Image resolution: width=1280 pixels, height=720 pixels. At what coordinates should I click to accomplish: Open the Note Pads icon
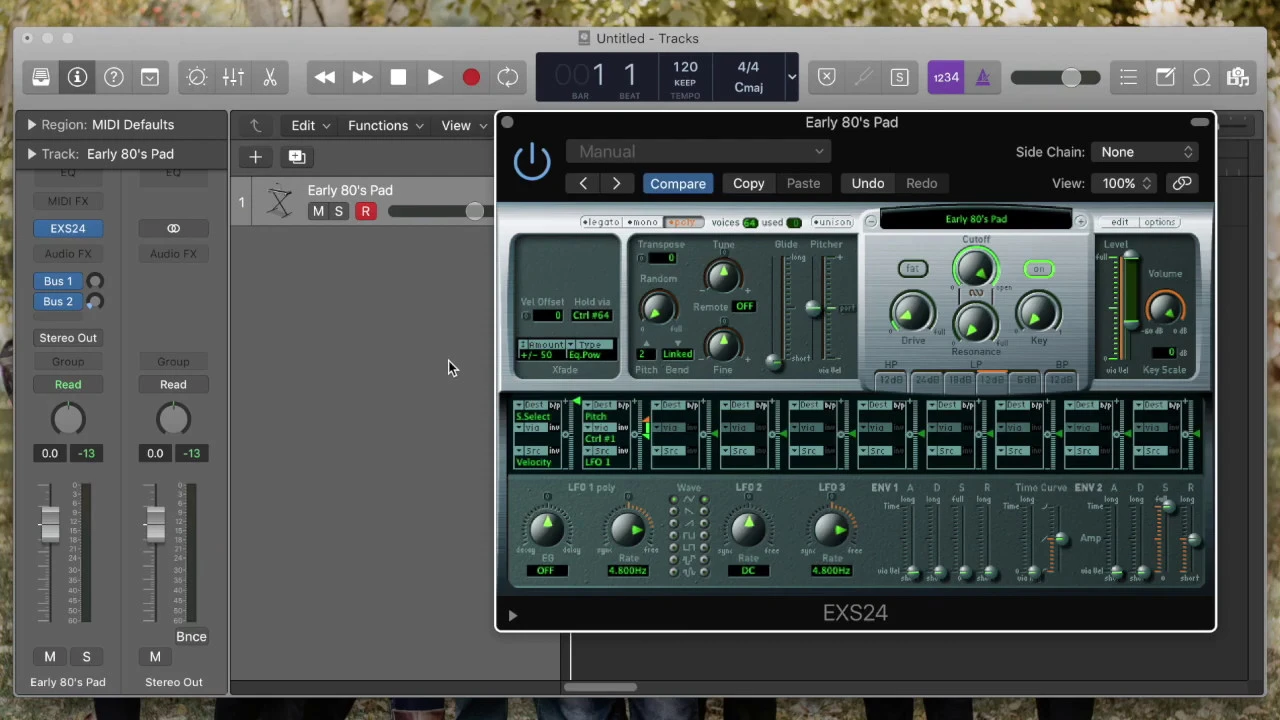click(1165, 77)
